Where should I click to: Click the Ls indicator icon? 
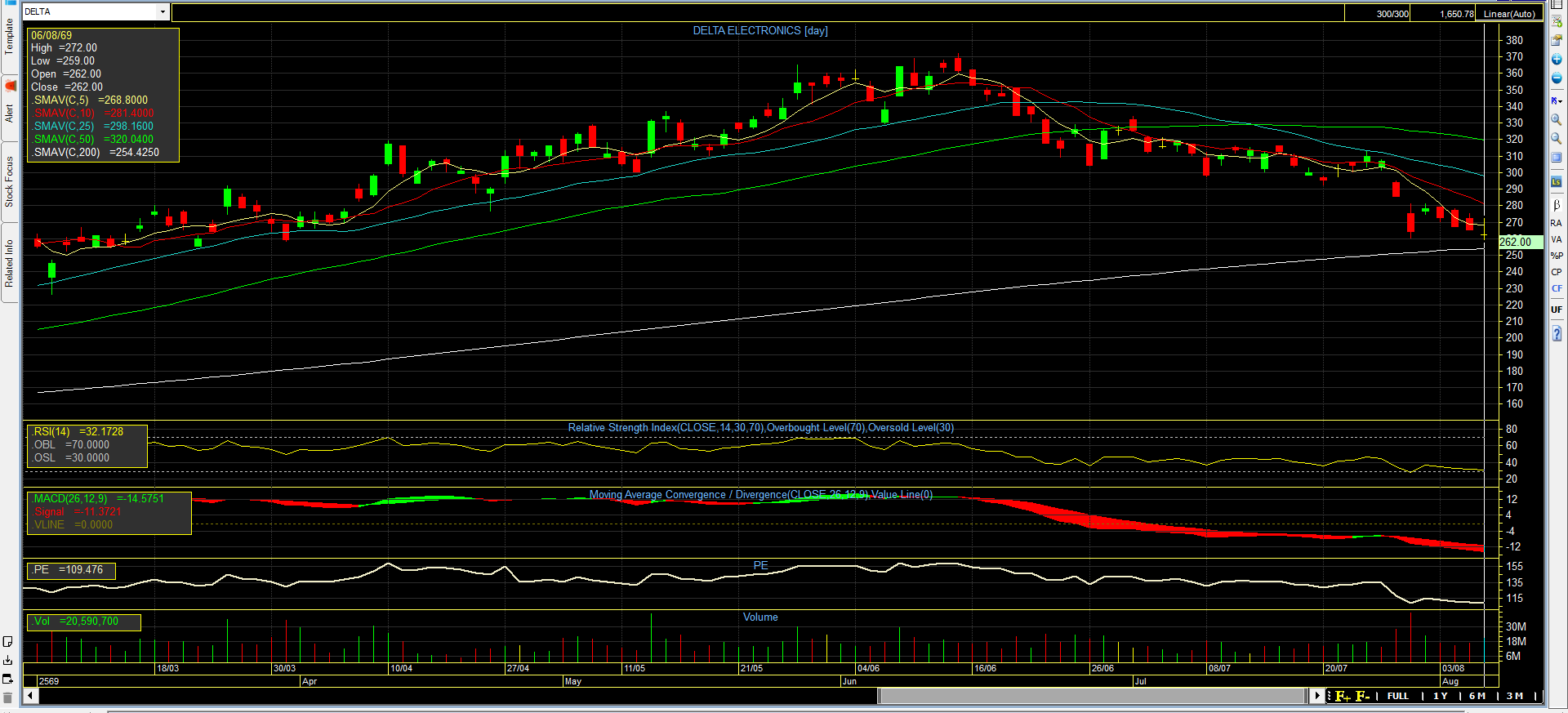pyautogui.click(x=1556, y=181)
